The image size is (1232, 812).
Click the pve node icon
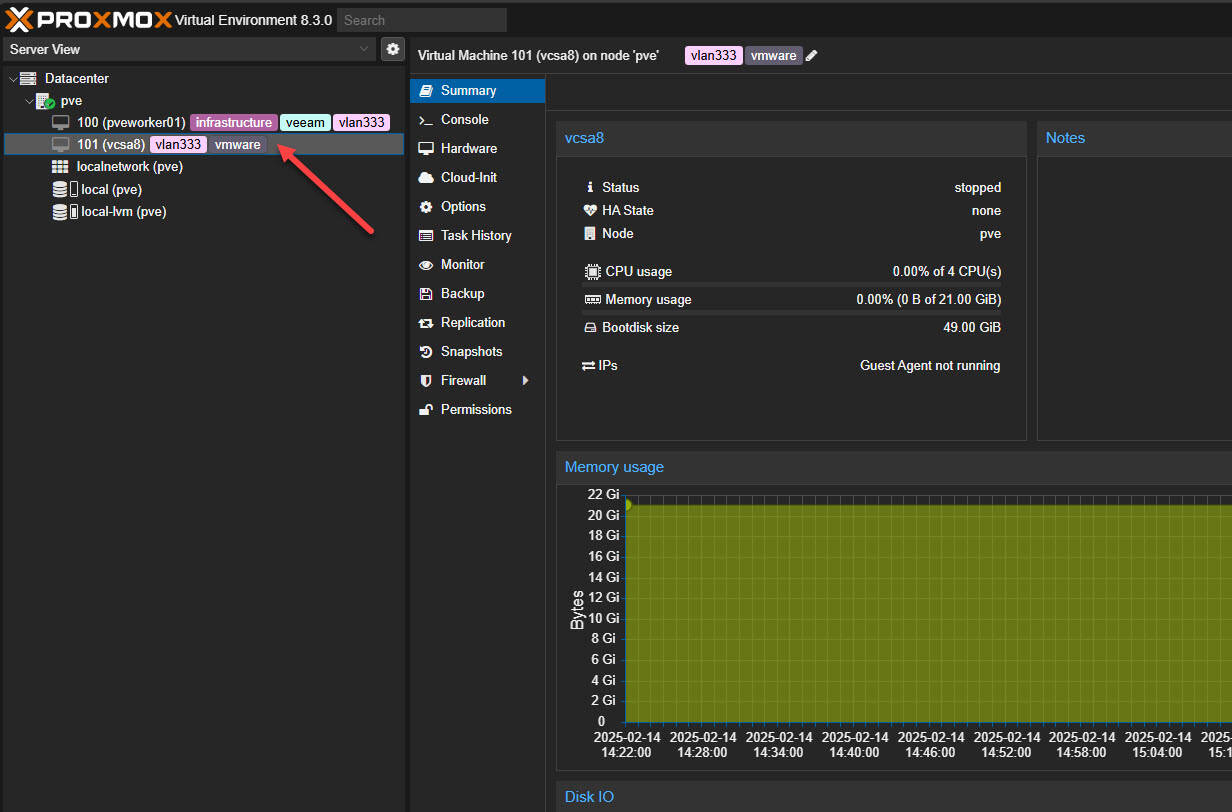coord(45,101)
